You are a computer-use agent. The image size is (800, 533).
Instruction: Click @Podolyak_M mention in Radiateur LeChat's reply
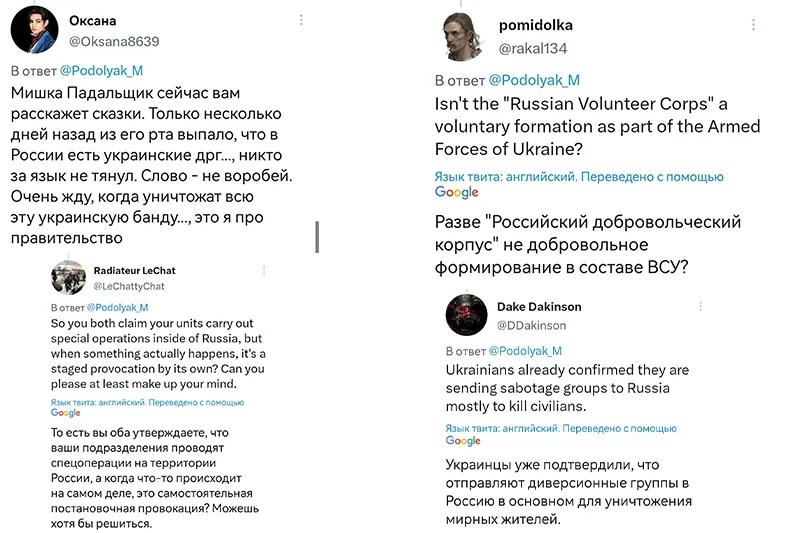tap(117, 308)
